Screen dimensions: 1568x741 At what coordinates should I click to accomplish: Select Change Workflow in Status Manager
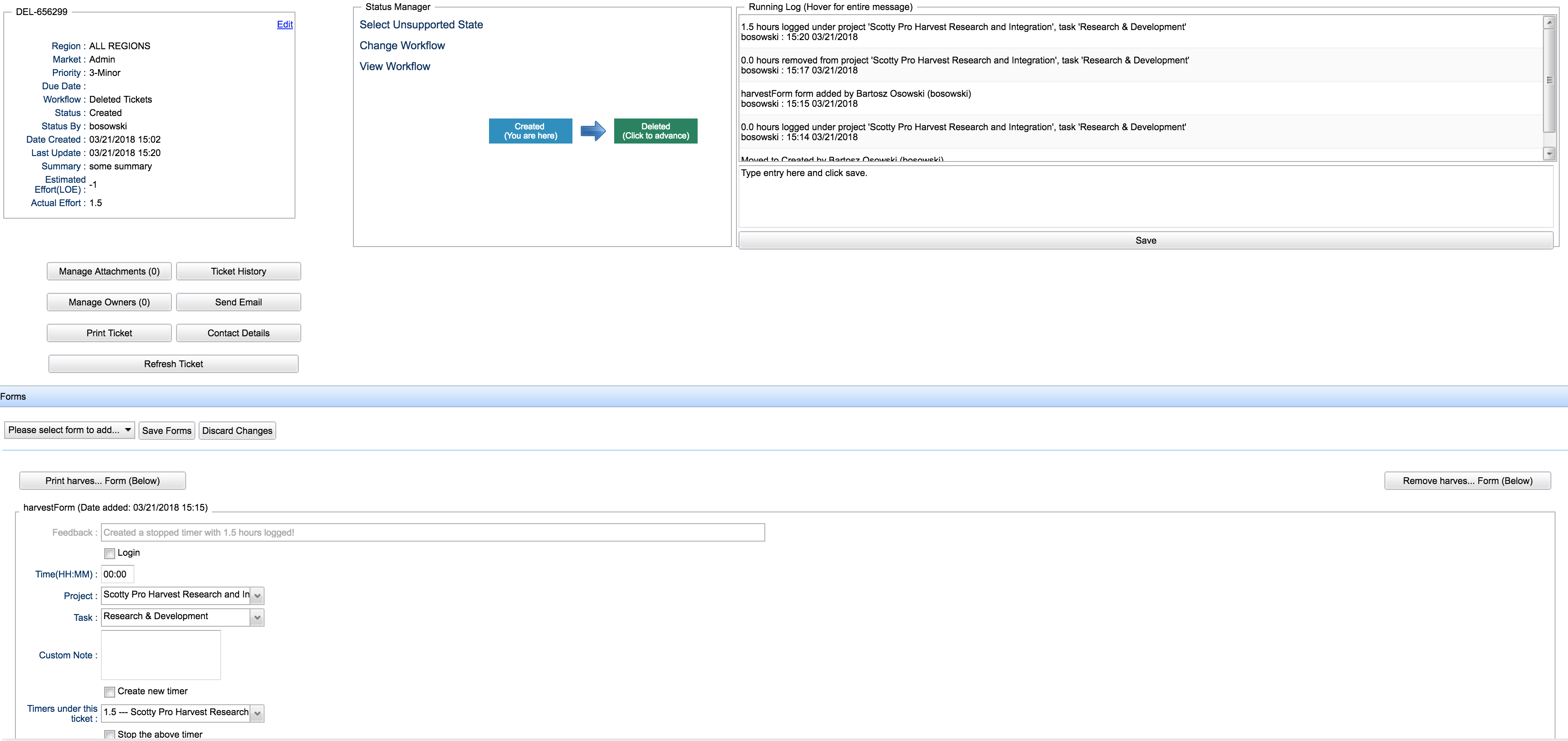[x=402, y=45]
